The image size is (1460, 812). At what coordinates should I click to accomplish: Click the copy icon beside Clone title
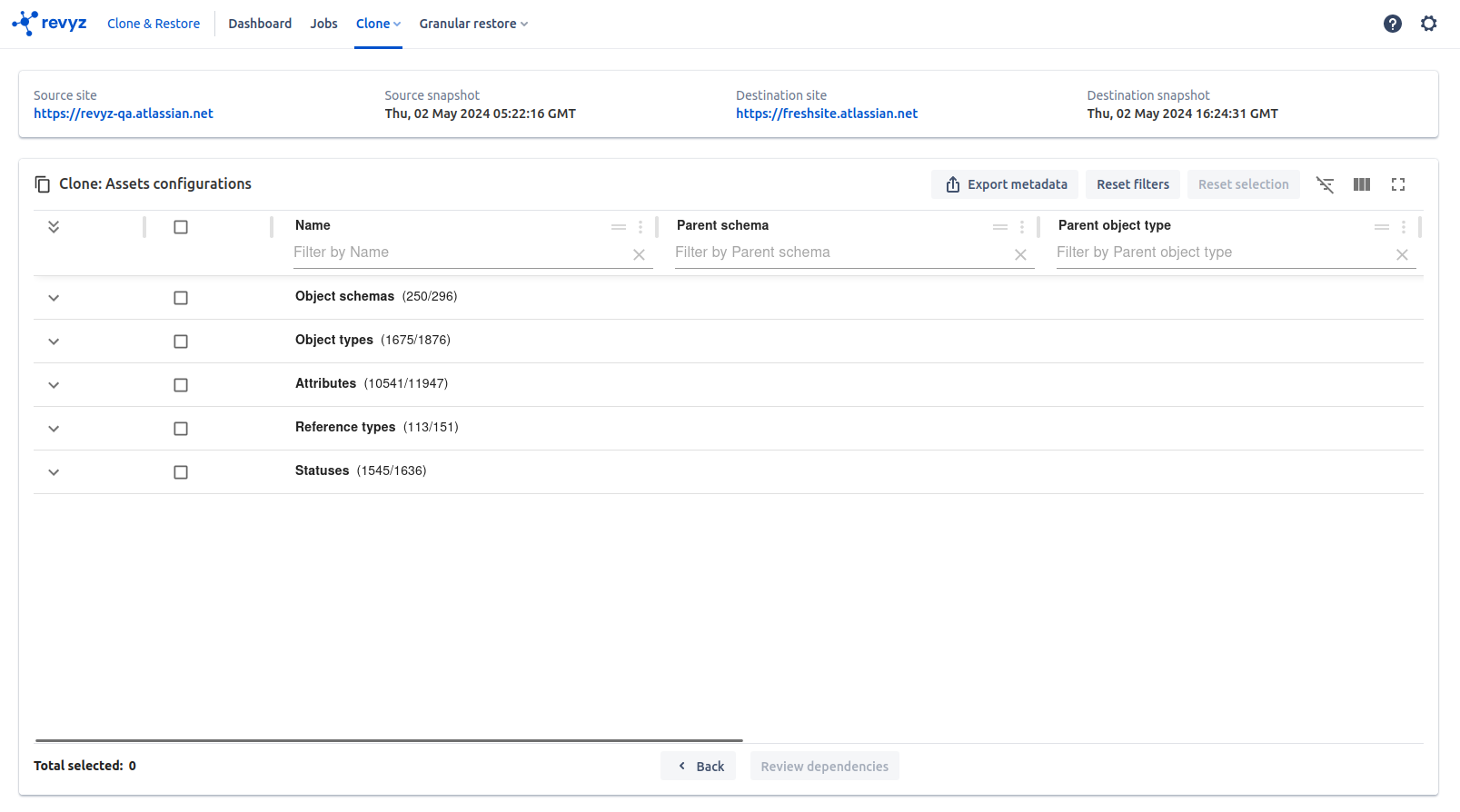pyautogui.click(x=43, y=184)
